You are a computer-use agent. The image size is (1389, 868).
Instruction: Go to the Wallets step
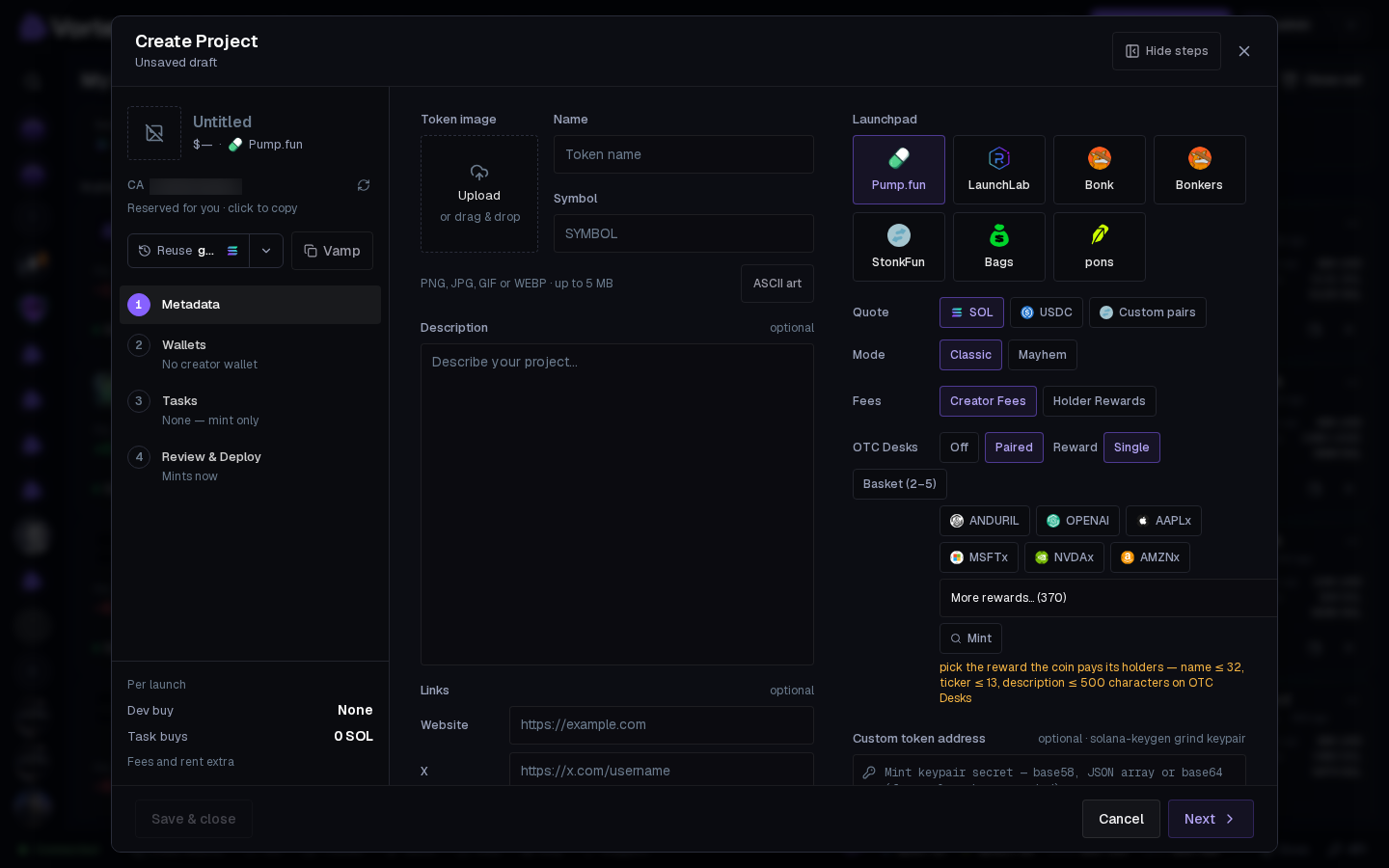click(250, 354)
